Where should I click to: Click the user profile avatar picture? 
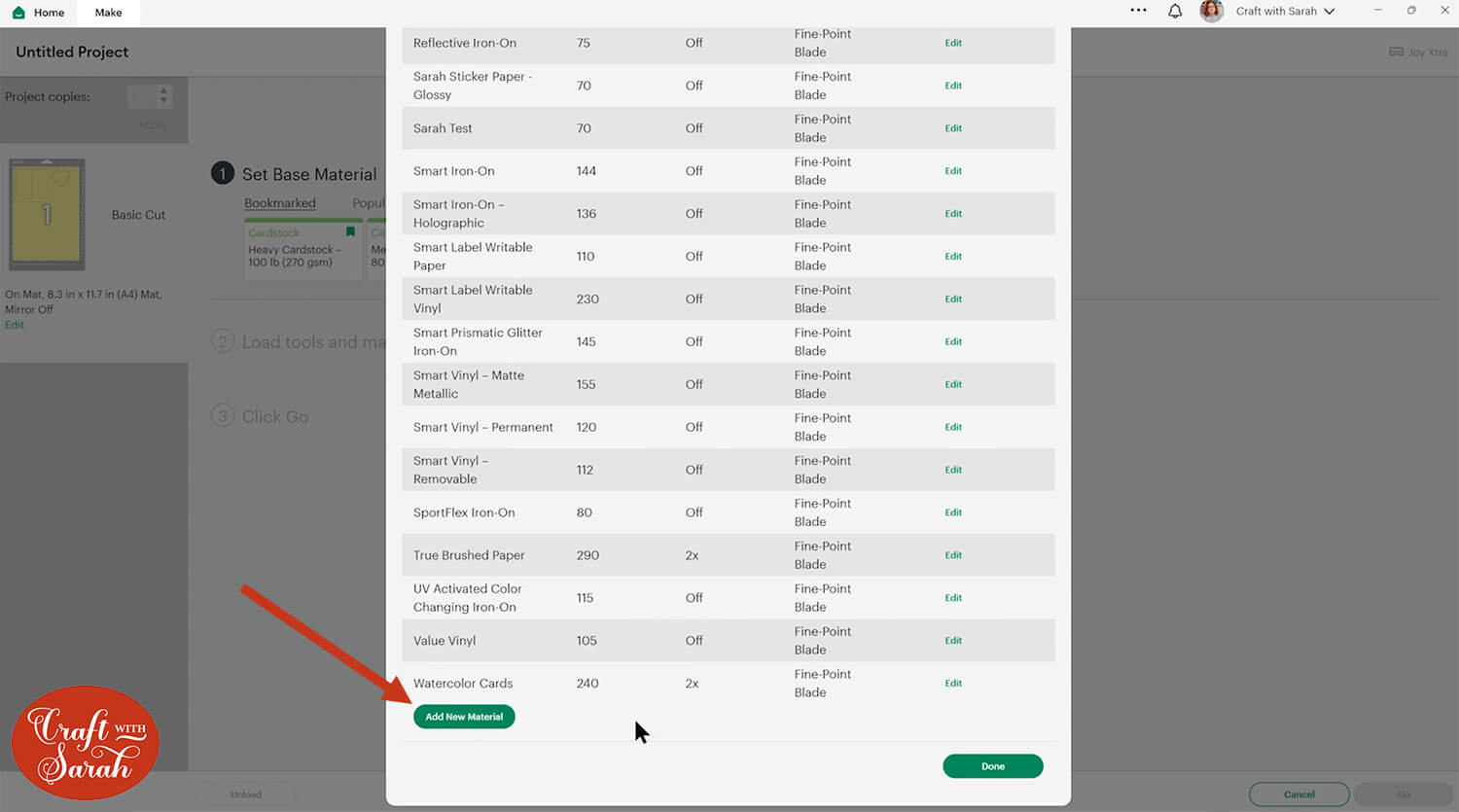click(x=1211, y=12)
